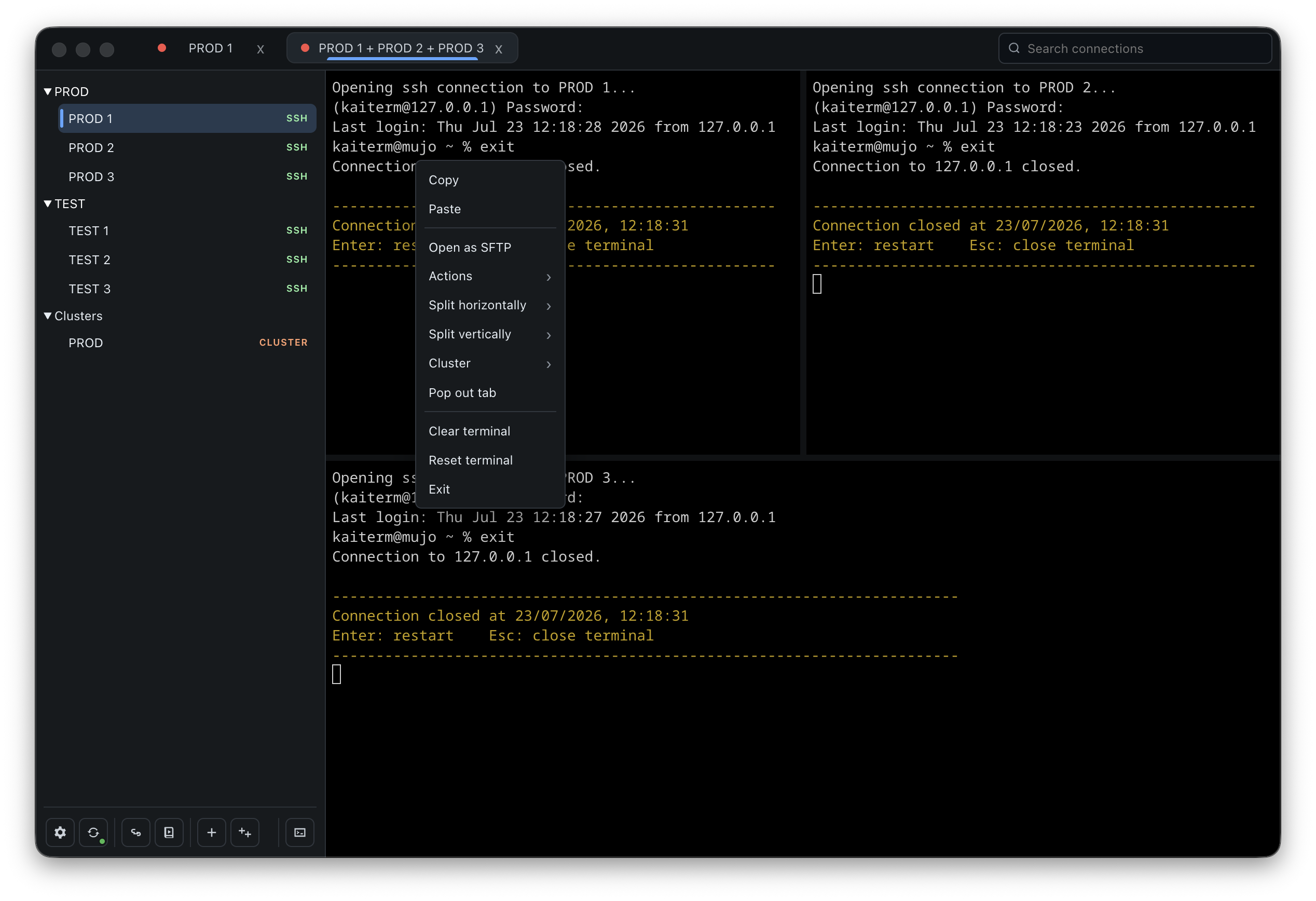The height and width of the screenshot is (901, 1316).
Task: Click the macOS red close window button
Action: [59, 49]
